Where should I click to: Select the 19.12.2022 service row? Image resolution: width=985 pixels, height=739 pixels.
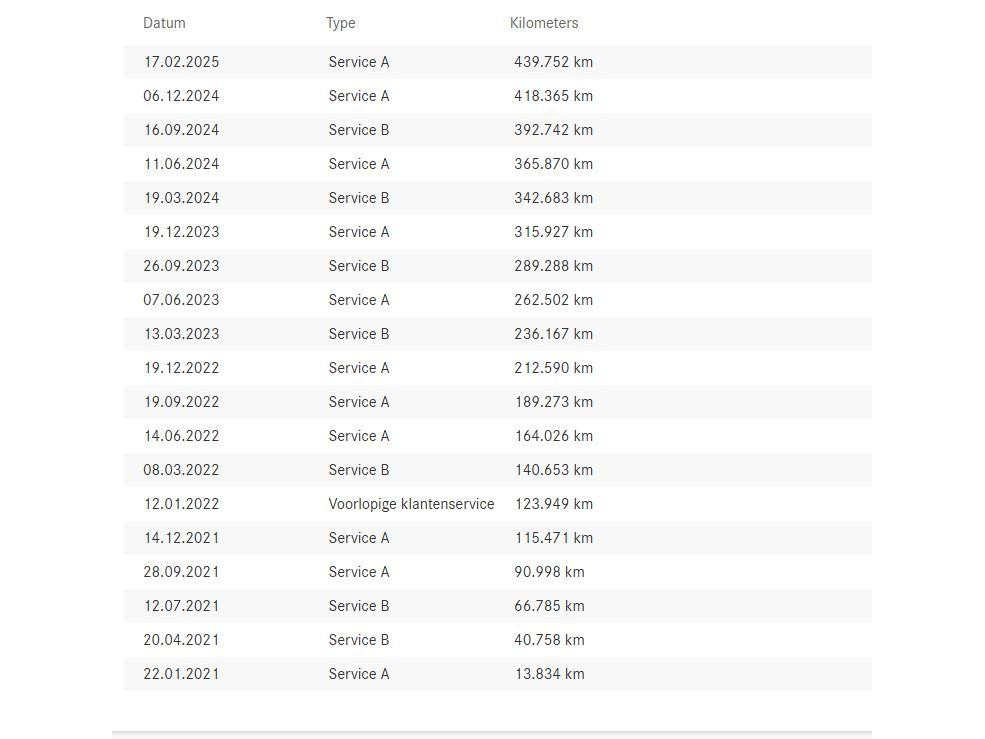tap(497, 368)
